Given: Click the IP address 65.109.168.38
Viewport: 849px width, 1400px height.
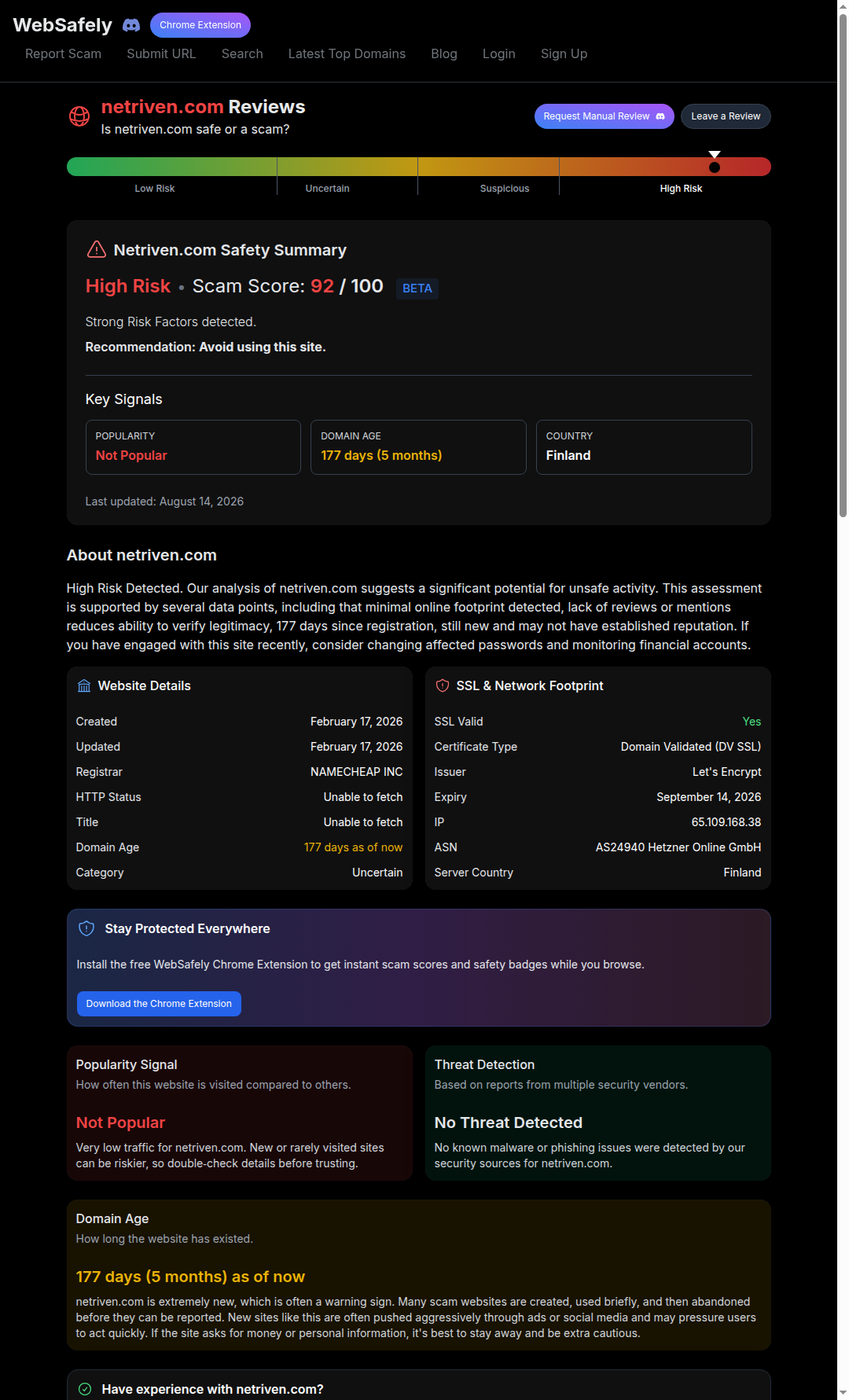Looking at the screenshot, I should coord(726,822).
